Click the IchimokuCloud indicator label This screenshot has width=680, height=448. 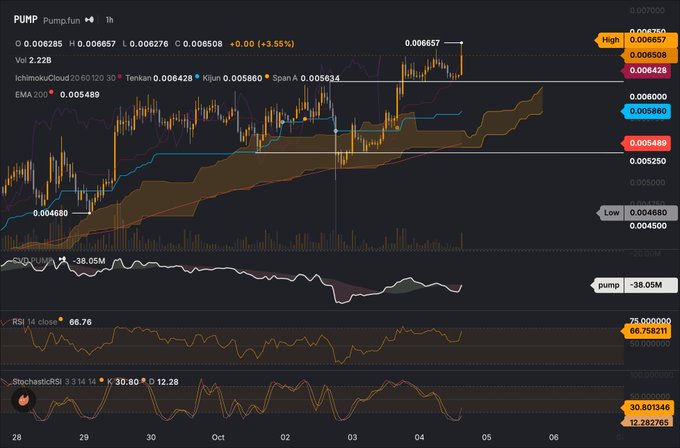coord(42,78)
